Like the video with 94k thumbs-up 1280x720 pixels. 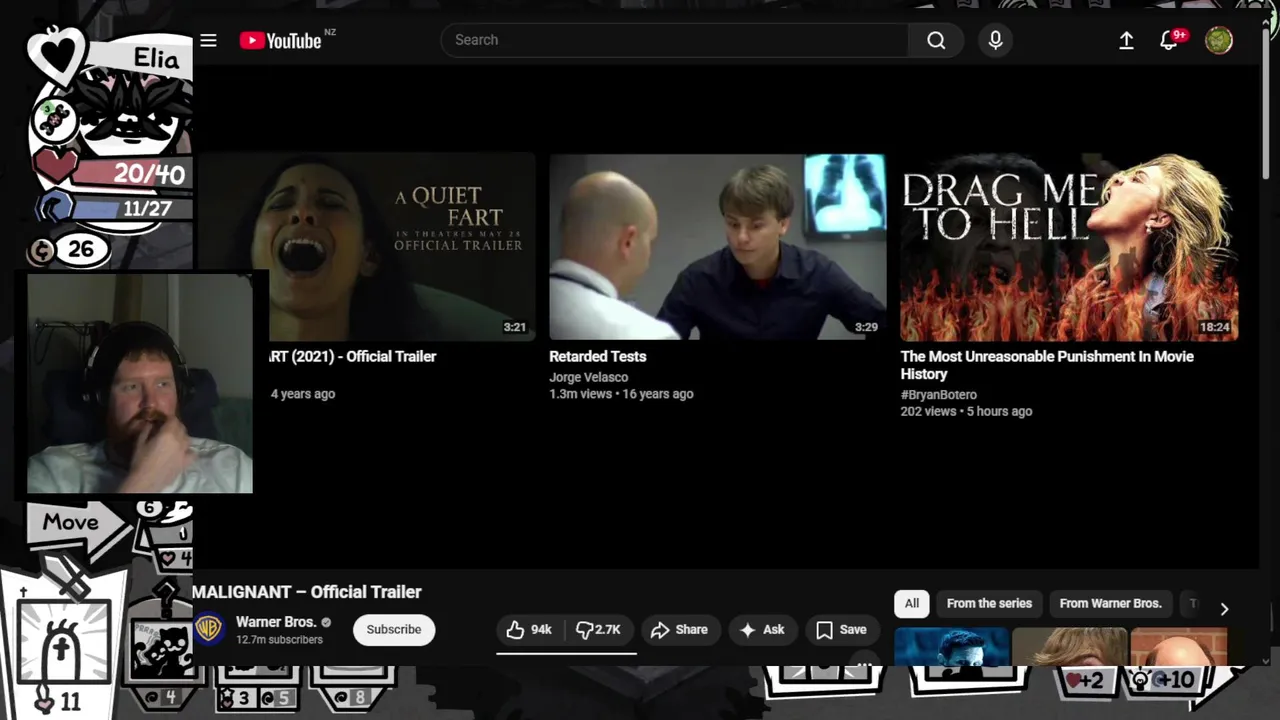tap(530, 629)
